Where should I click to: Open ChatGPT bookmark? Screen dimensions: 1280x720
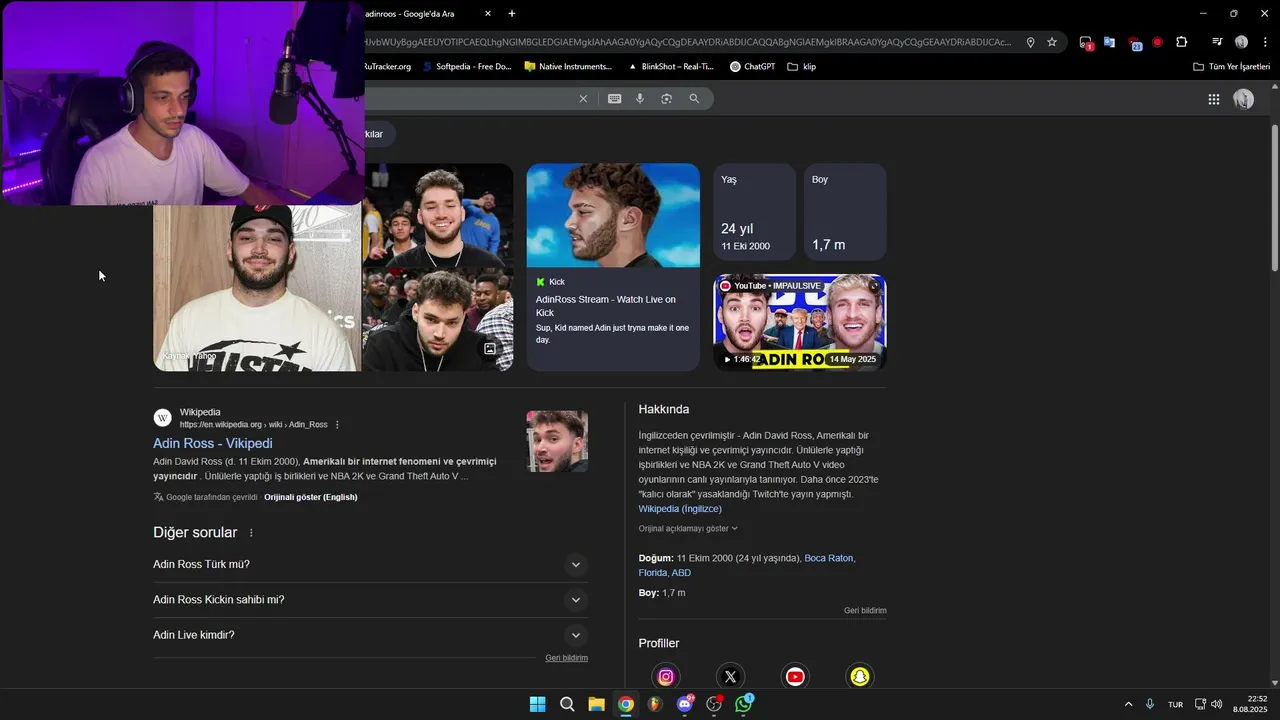pos(752,67)
